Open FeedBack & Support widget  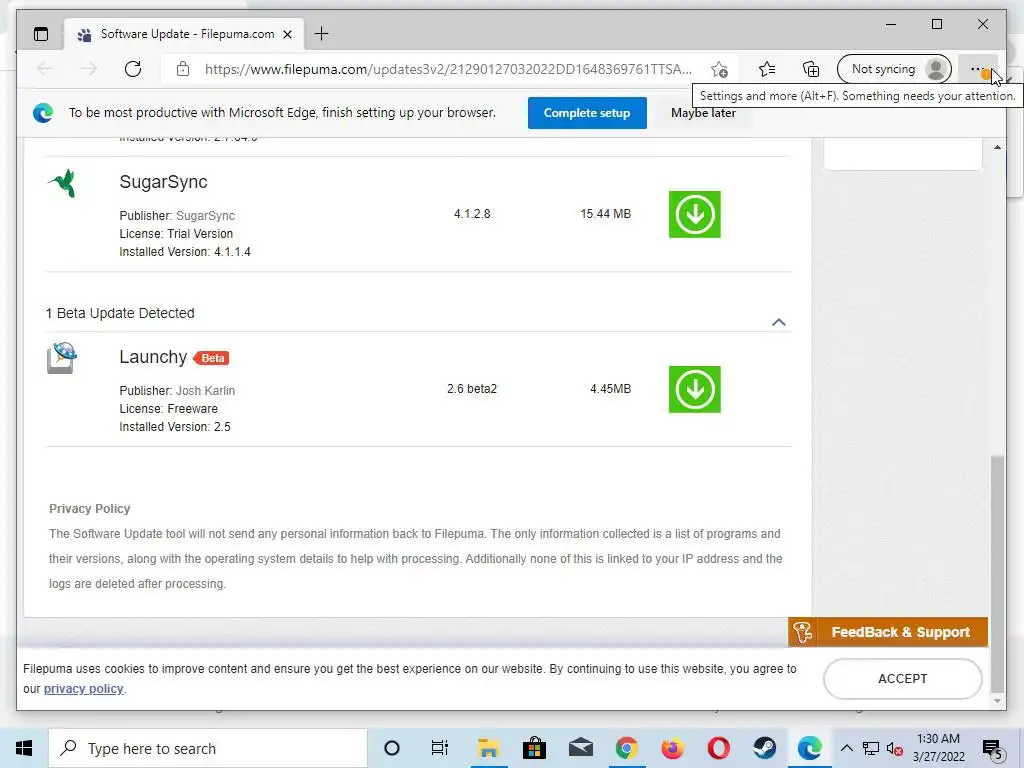tap(888, 632)
